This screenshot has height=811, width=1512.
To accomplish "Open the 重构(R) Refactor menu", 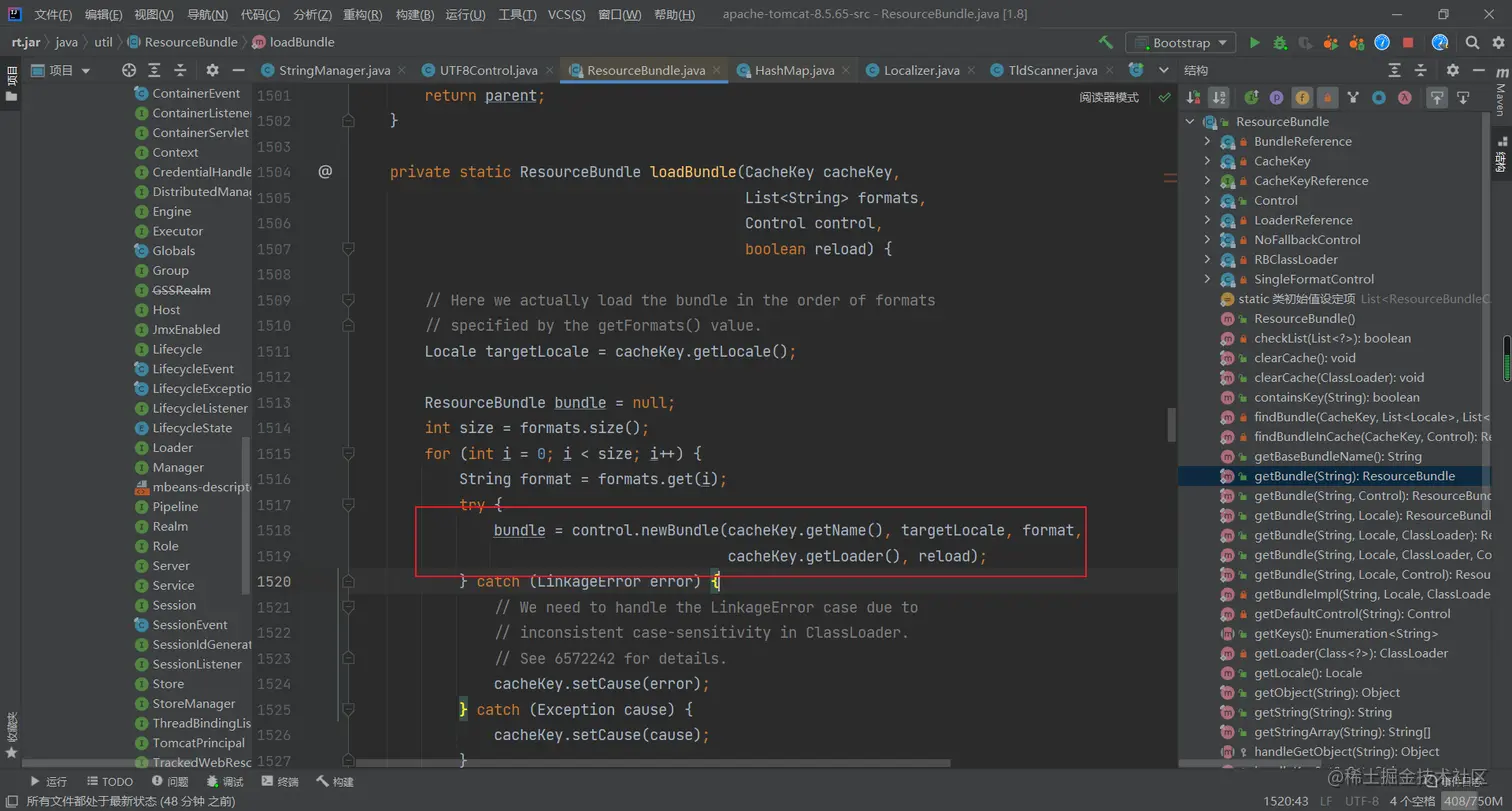I will pyautogui.click(x=362, y=15).
